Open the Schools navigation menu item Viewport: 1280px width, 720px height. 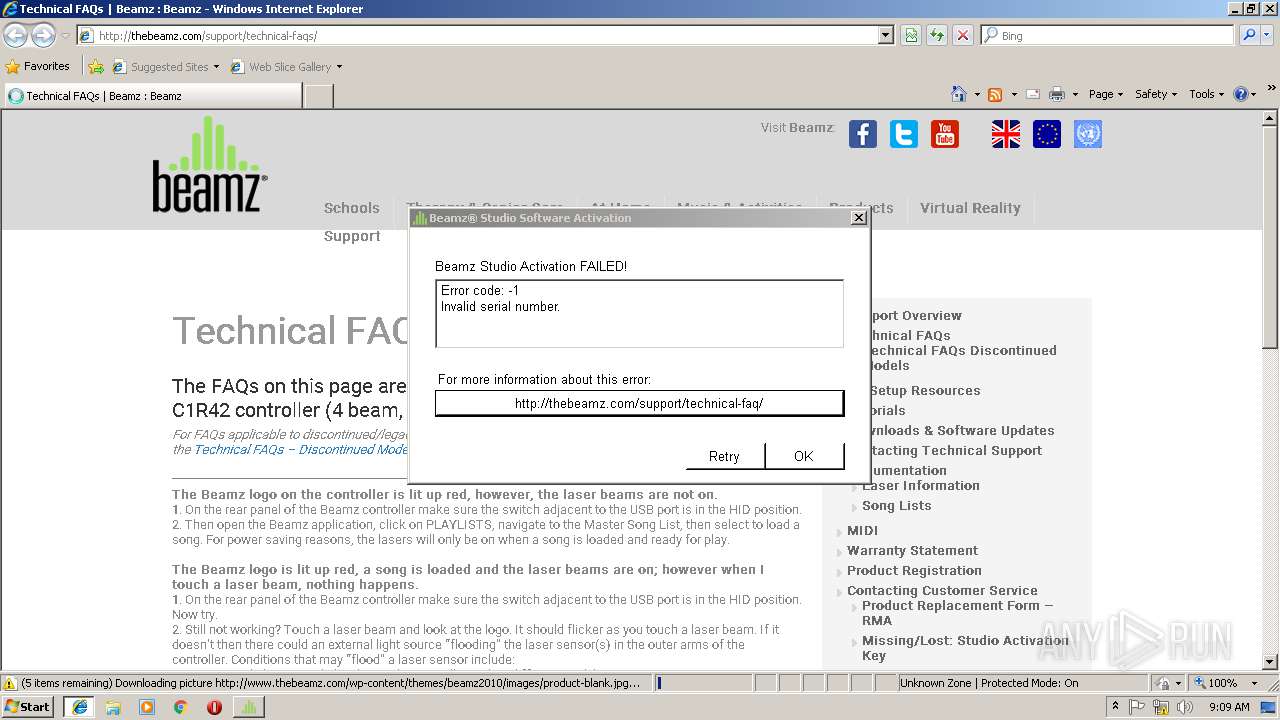point(352,208)
